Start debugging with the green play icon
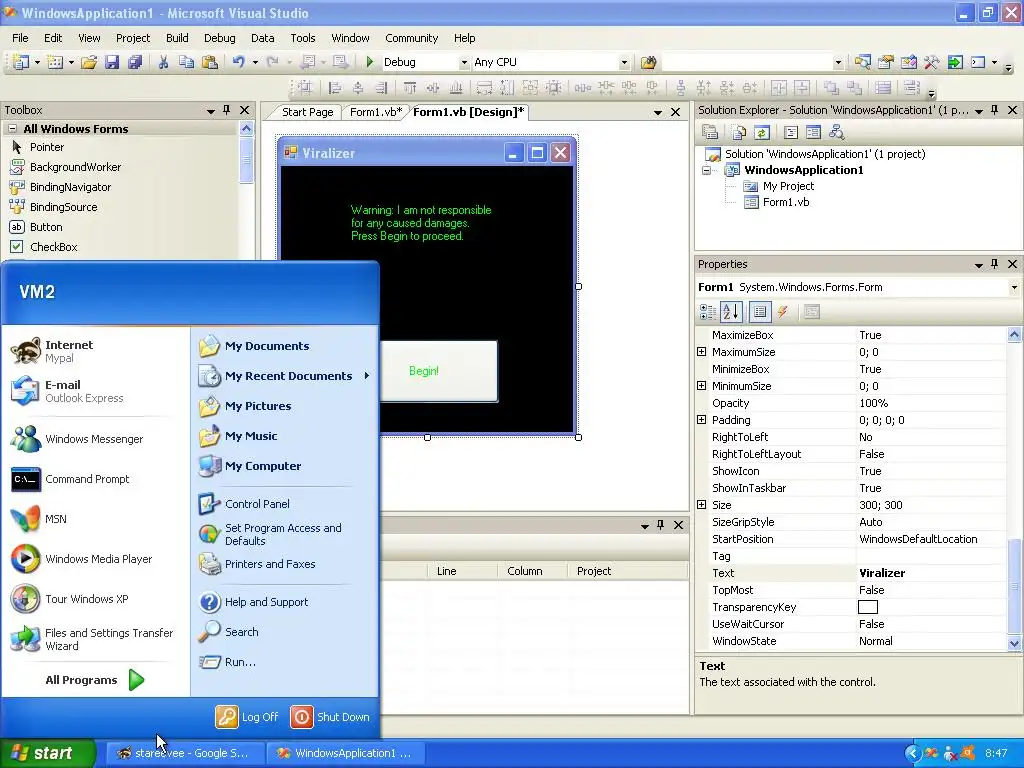Image resolution: width=1024 pixels, height=768 pixels. (370, 62)
